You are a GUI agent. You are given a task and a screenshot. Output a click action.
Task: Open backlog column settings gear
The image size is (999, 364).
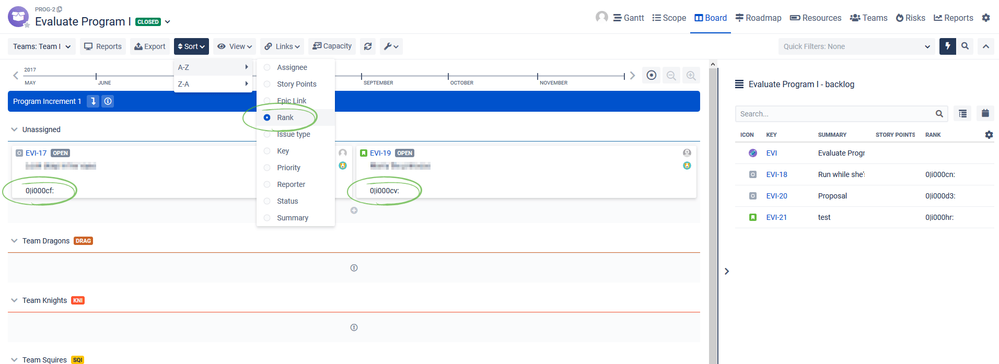[989, 135]
